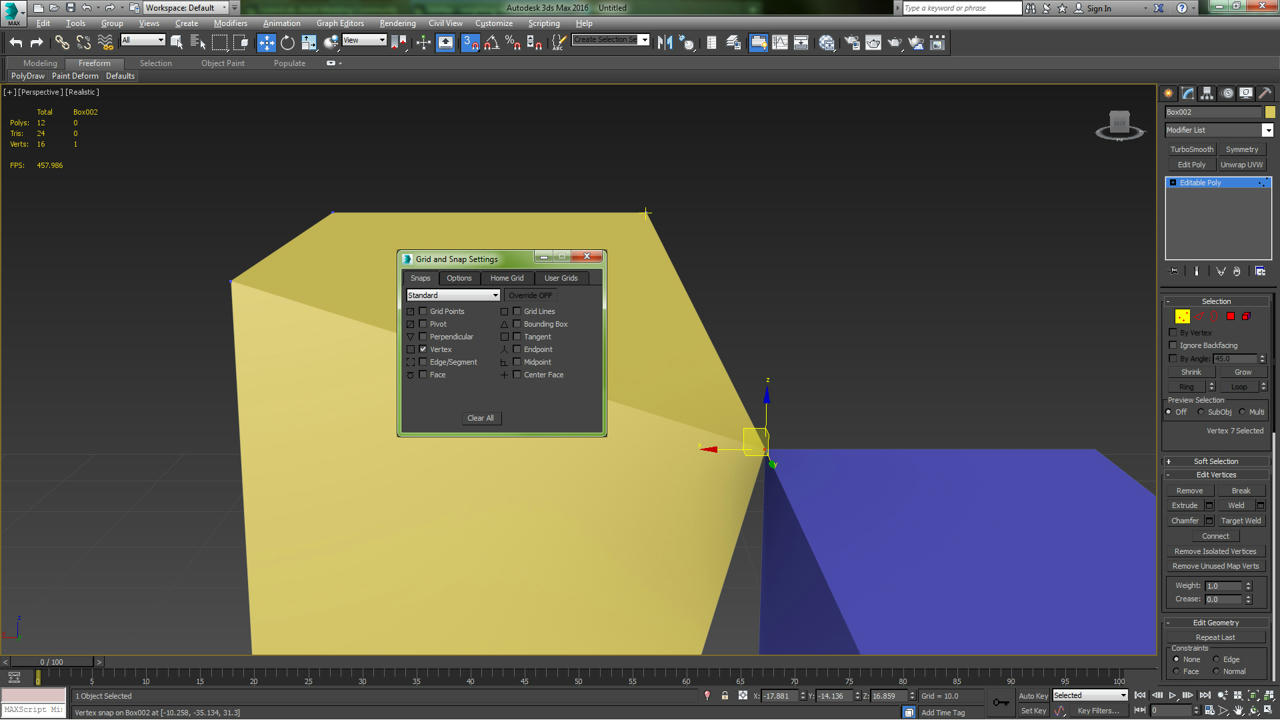The height and width of the screenshot is (720, 1280).
Task: Click the Unwrap UVW button
Action: [x=1242, y=164]
